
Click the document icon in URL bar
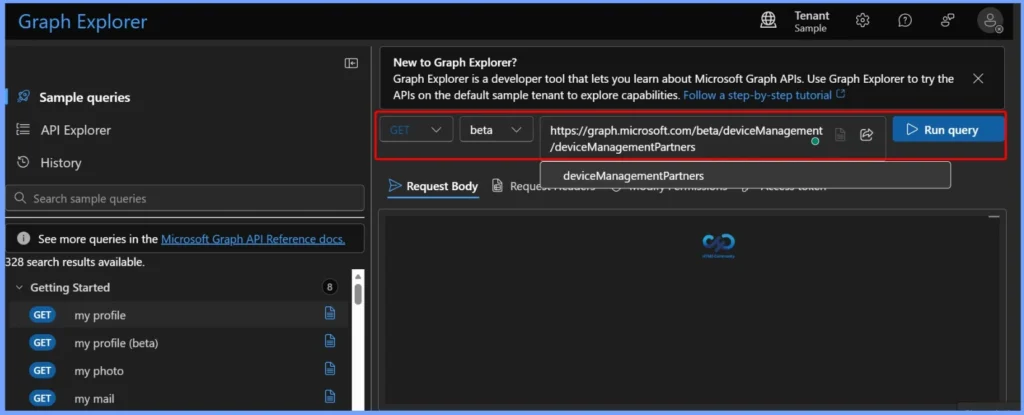tap(840, 135)
